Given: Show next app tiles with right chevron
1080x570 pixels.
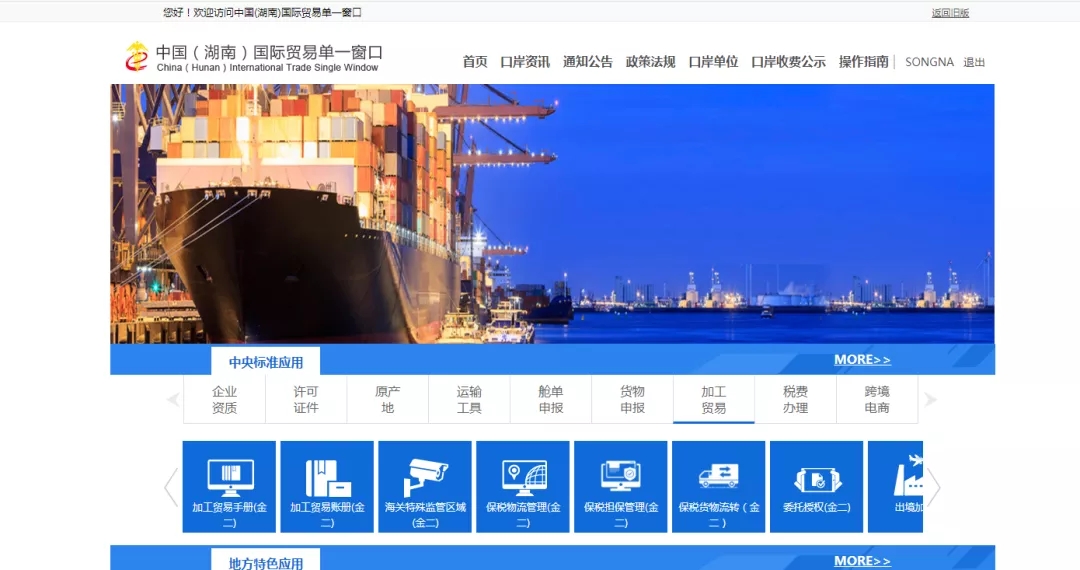Looking at the screenshot, I should 934,487.
